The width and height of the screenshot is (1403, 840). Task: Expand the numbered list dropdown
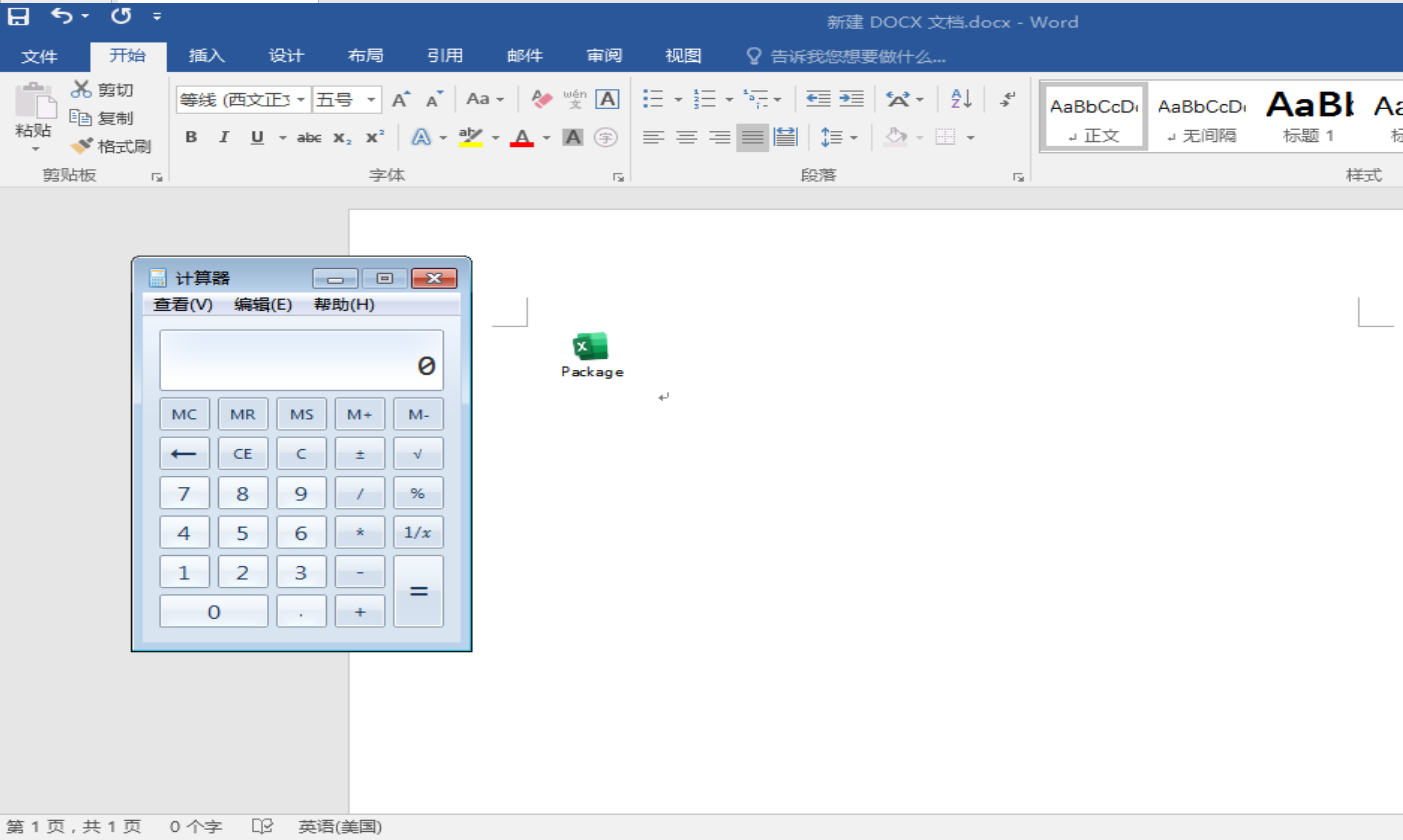click(729, 99)
